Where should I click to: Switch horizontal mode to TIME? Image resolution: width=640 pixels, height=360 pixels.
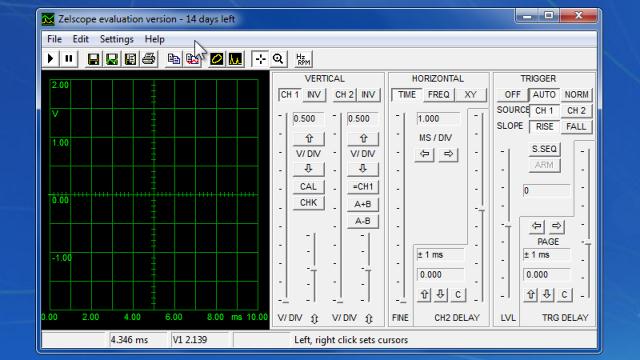[x=407, y=95]
